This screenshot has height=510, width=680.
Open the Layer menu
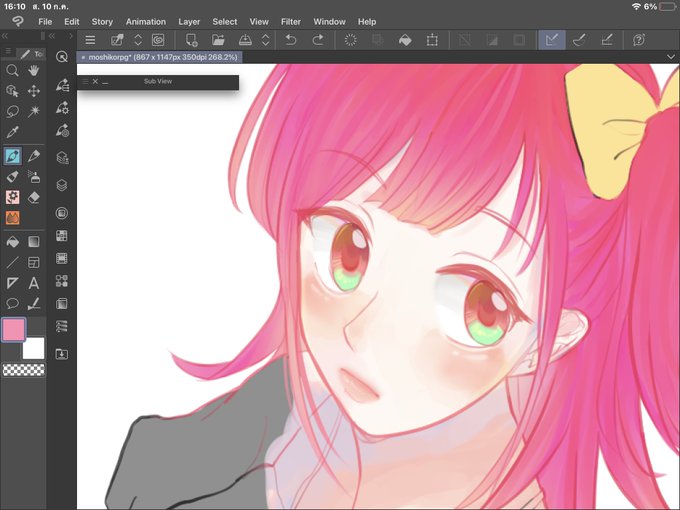[x=189, y=22]
